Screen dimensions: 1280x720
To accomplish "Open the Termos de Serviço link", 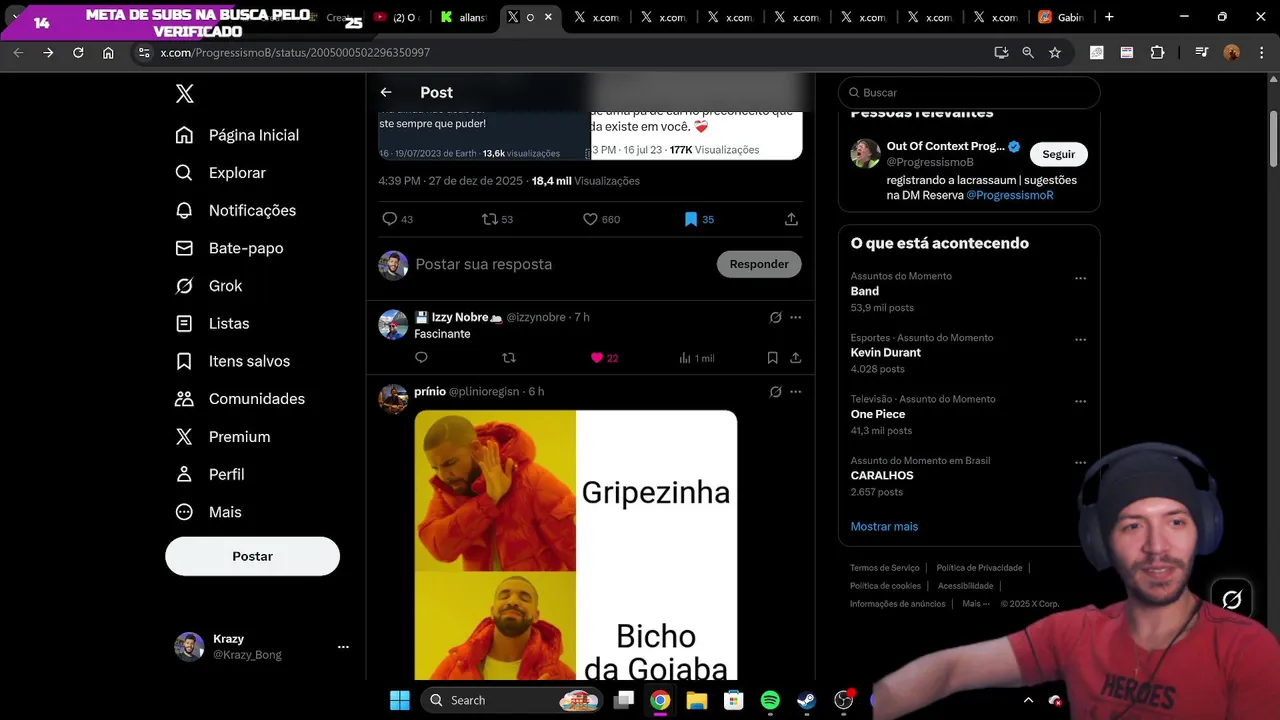I will (884, 568).
